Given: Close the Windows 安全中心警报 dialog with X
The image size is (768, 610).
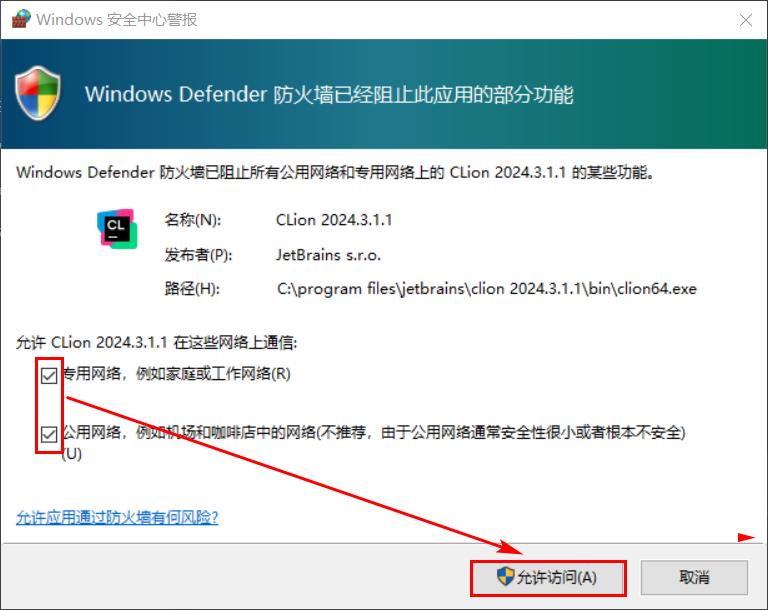Looking at the screenshot, I should pos(745,20).
